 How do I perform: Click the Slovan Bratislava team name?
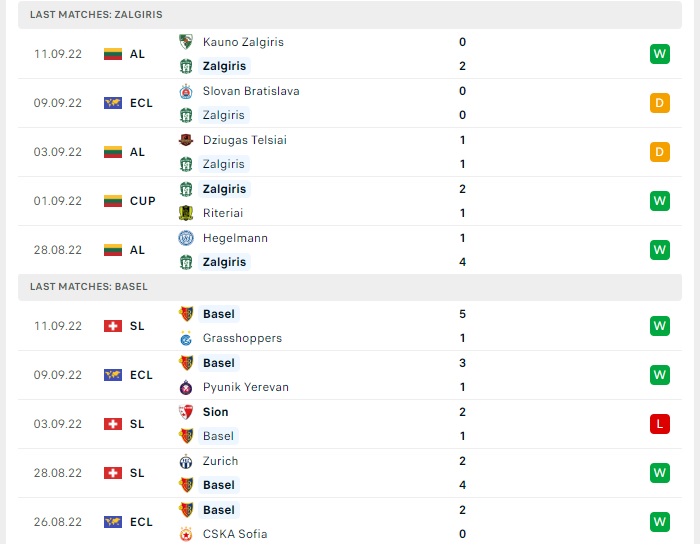click(251, 91)
